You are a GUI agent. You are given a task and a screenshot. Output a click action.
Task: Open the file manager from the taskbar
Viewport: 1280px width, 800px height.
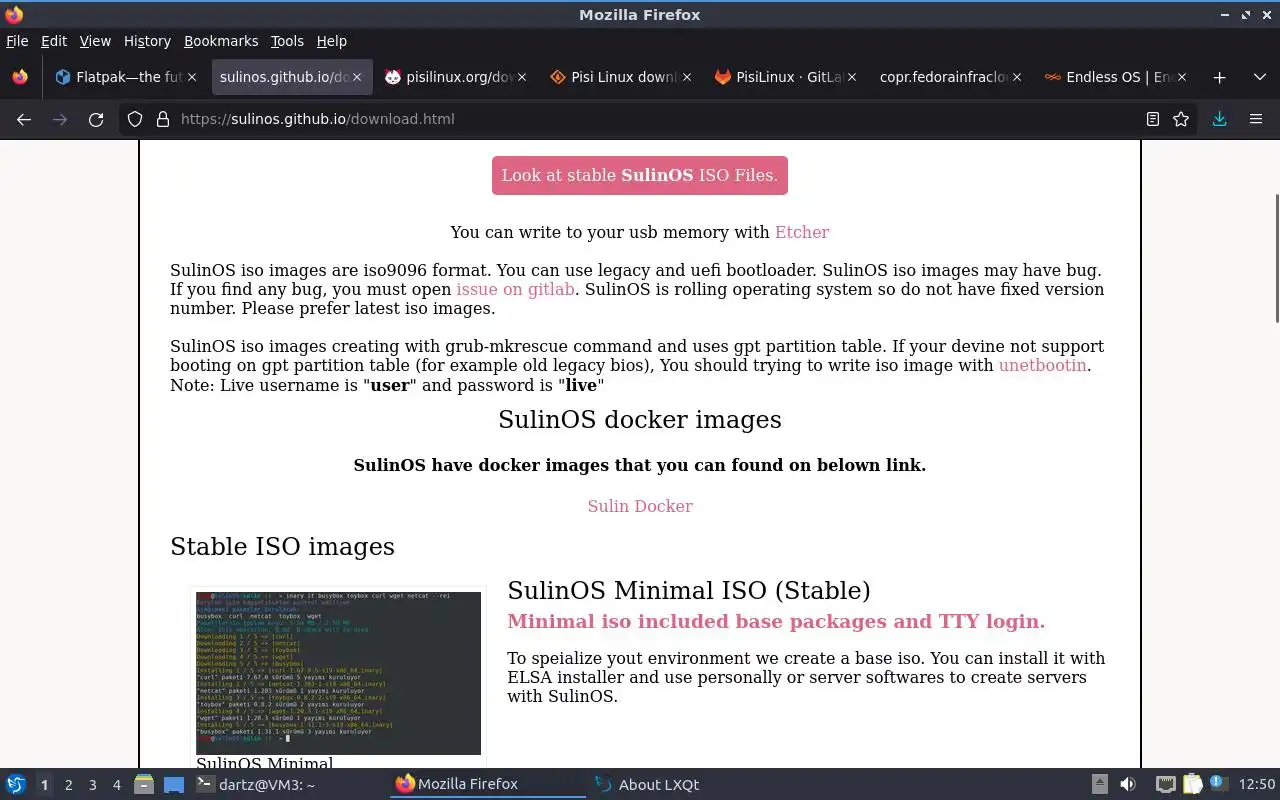click(143, 785)
